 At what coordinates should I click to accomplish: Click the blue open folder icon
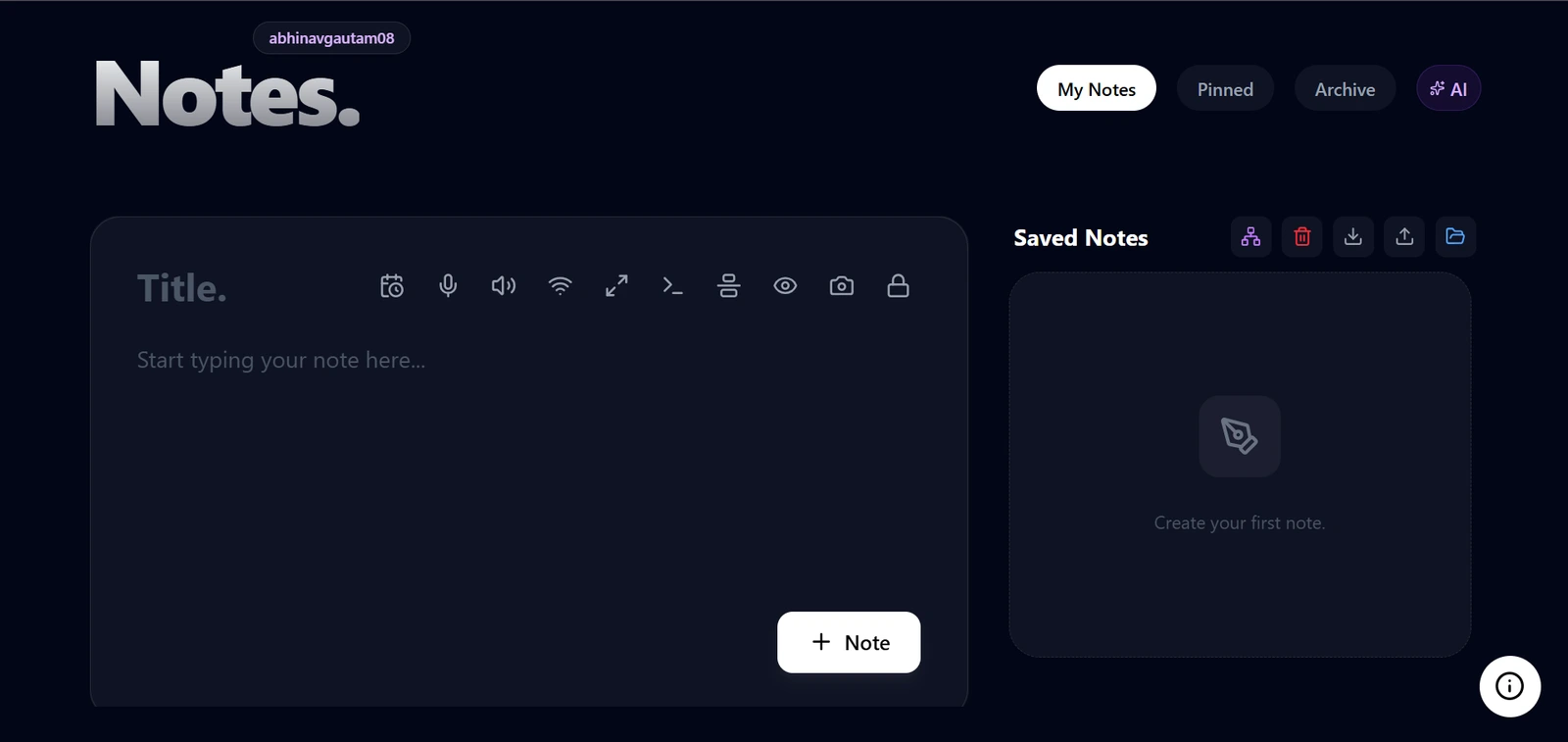1455,236
